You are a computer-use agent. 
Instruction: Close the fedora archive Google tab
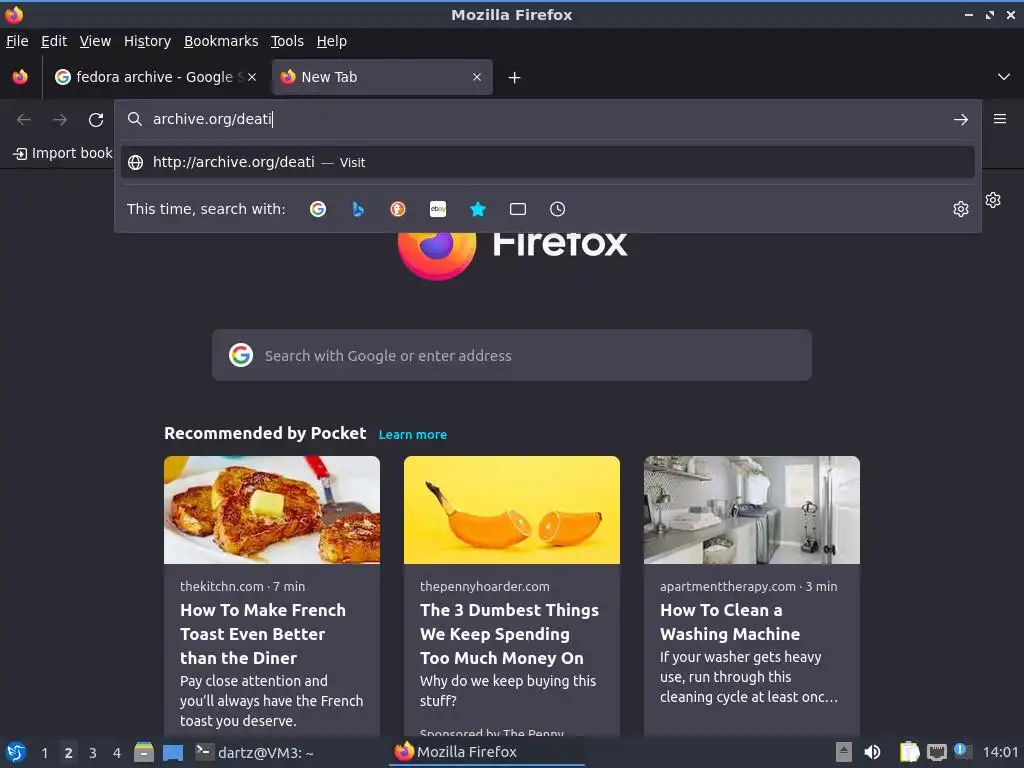click(252, 77)
